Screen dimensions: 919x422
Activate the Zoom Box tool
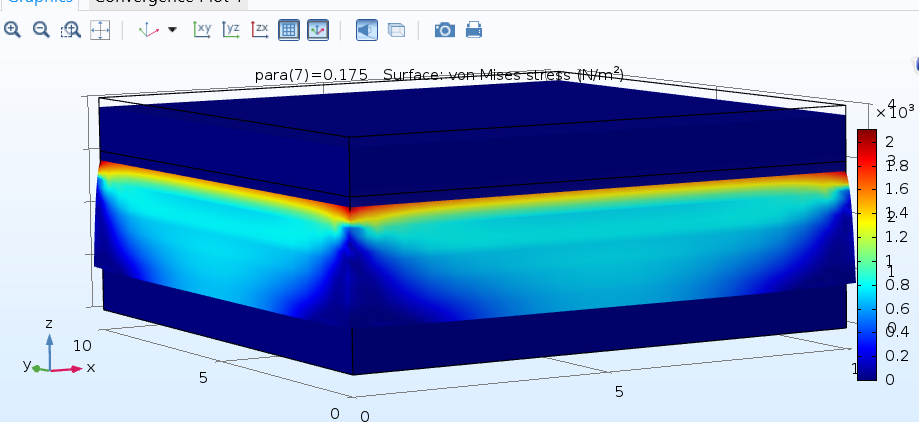coord(70,30)
